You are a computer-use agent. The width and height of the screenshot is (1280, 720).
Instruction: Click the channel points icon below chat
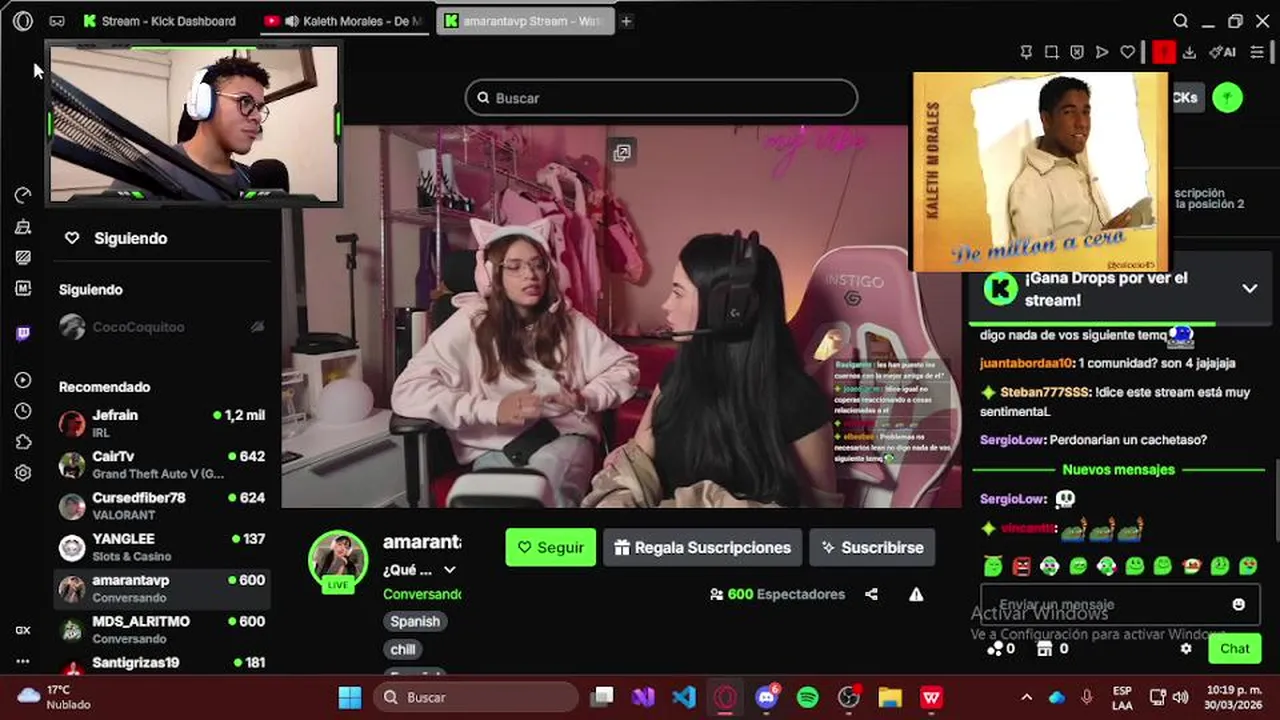(994, 648)
